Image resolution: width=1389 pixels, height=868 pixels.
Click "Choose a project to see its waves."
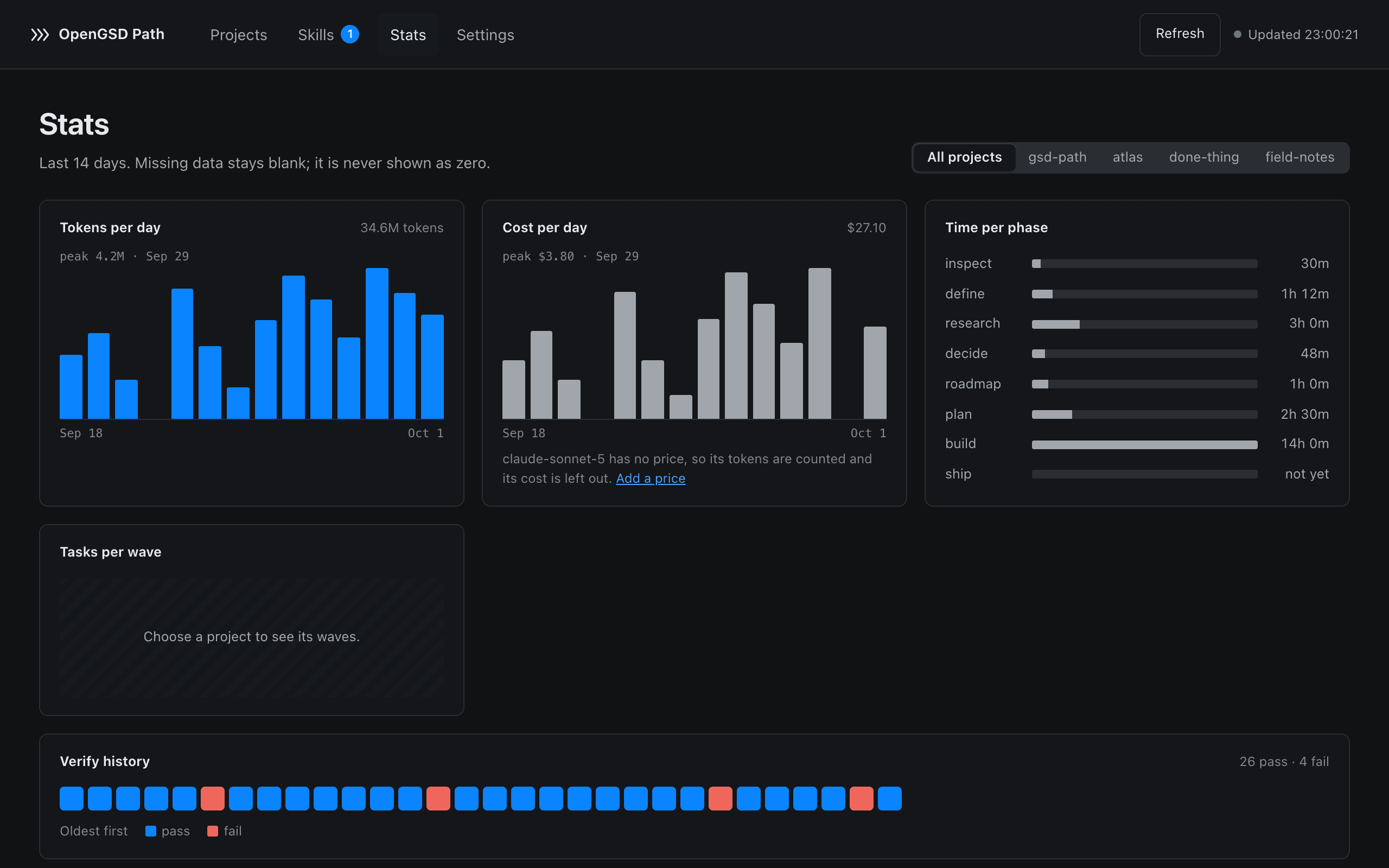click(x=251, y=637)
